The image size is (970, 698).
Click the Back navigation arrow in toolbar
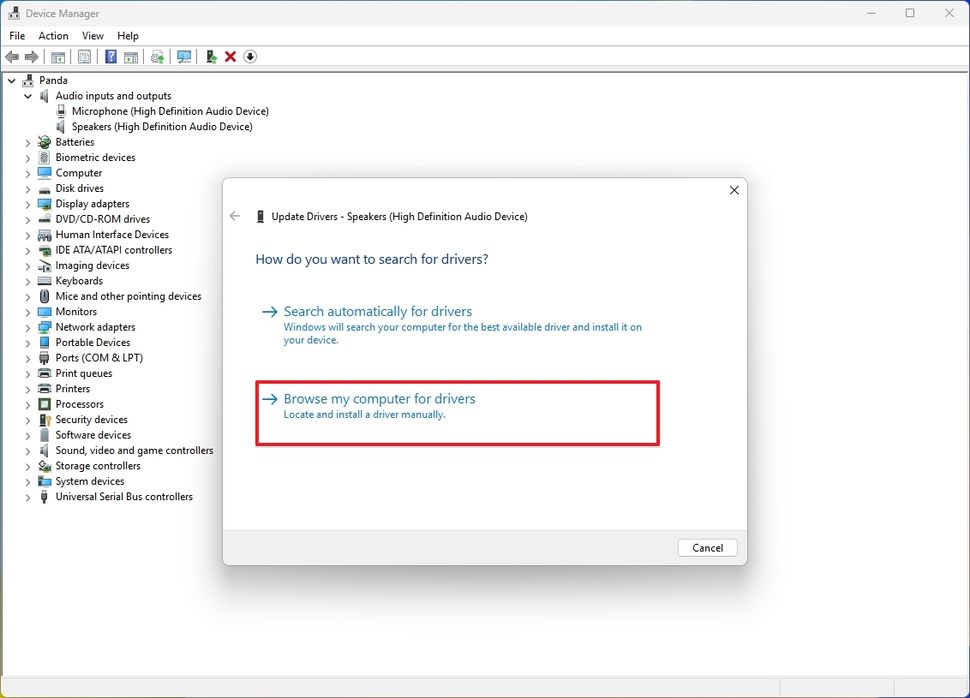(11, 56)
